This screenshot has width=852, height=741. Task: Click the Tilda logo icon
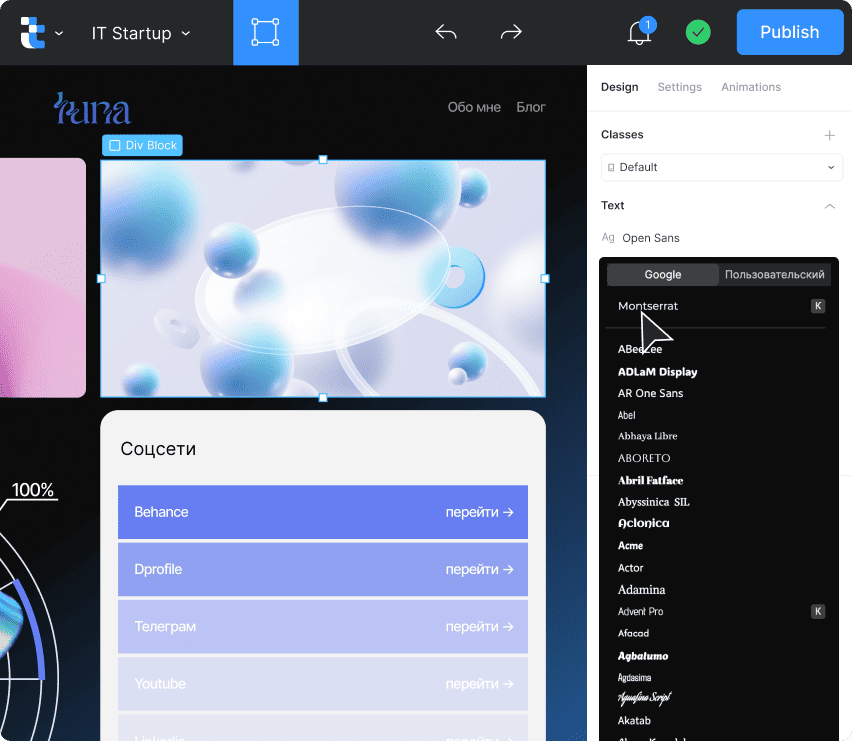click(33, 33)
